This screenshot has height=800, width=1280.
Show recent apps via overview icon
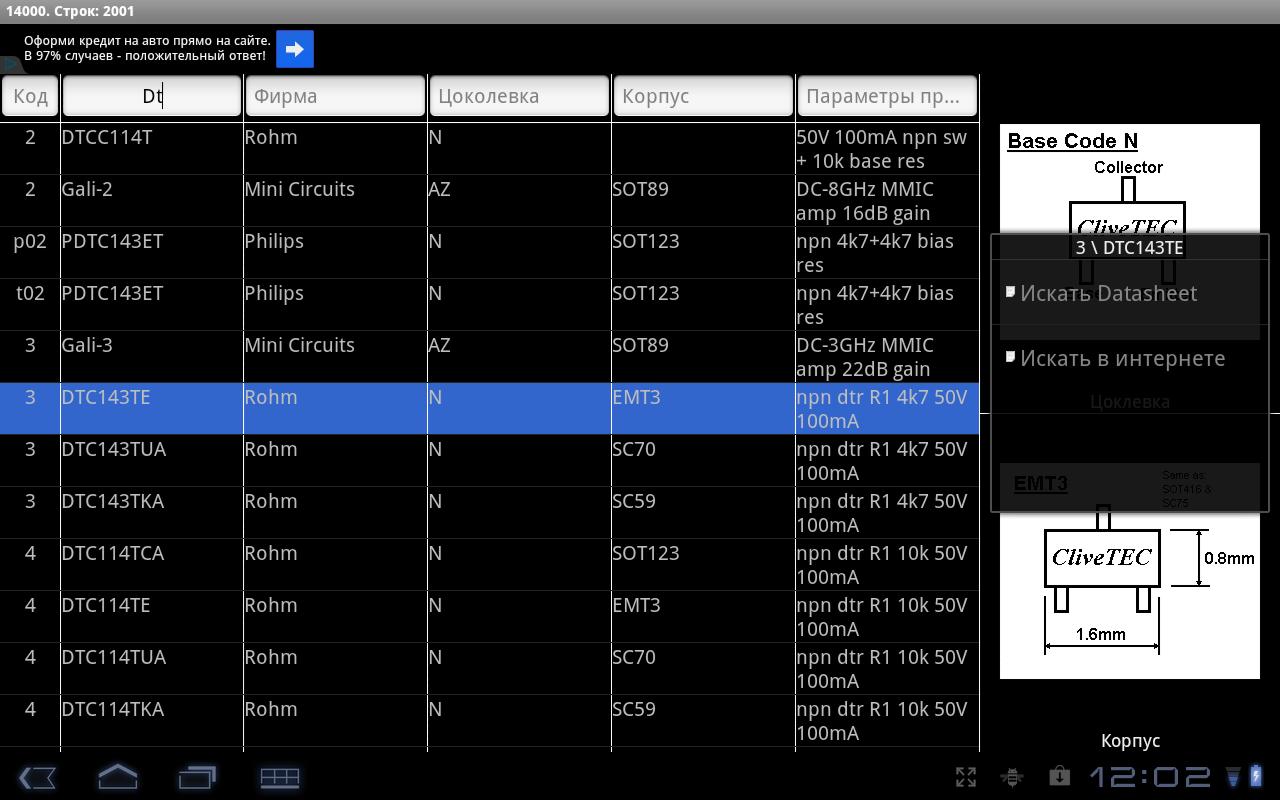click(x=198, y=777)
